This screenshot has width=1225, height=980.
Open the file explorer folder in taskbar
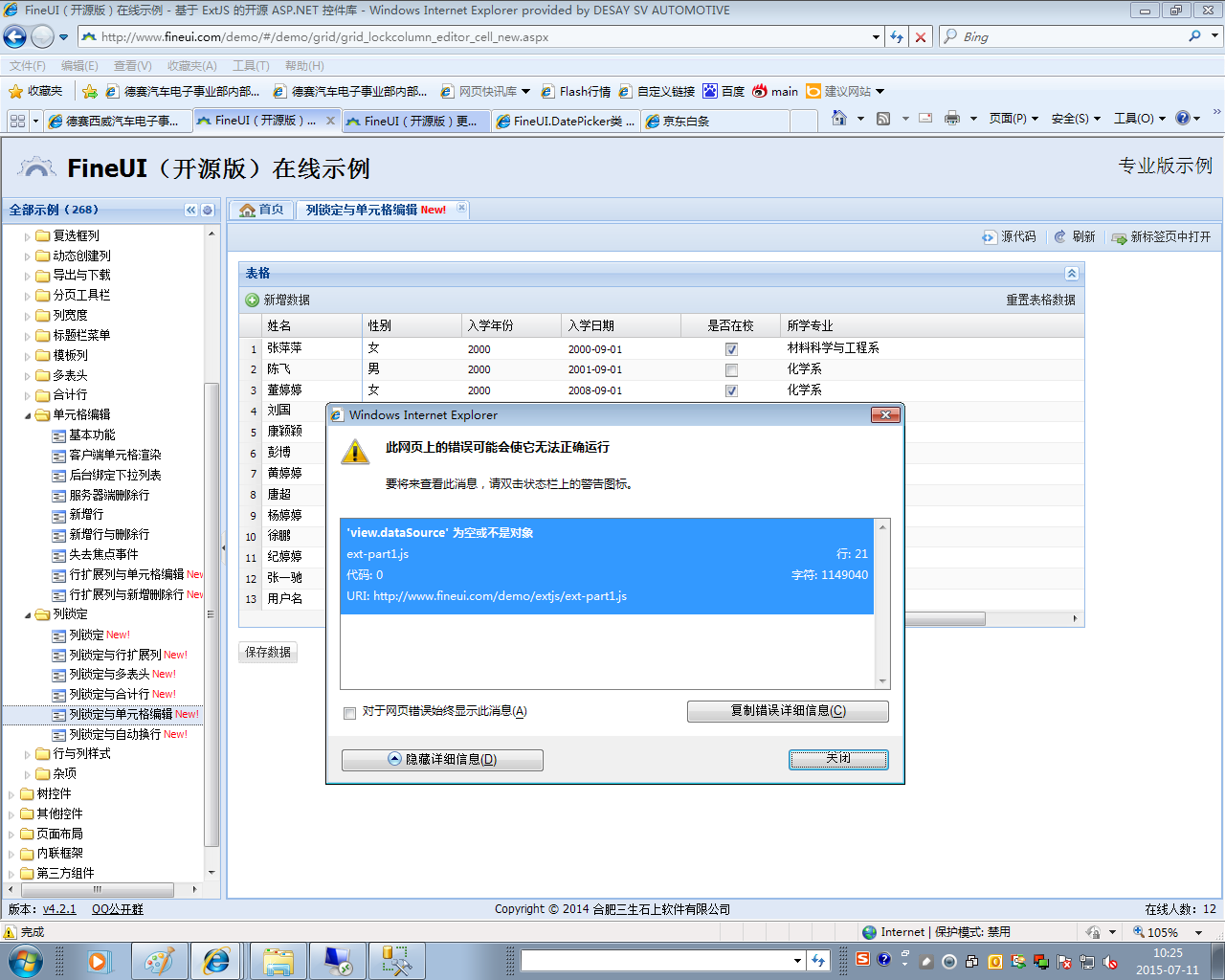coord(278,961)
